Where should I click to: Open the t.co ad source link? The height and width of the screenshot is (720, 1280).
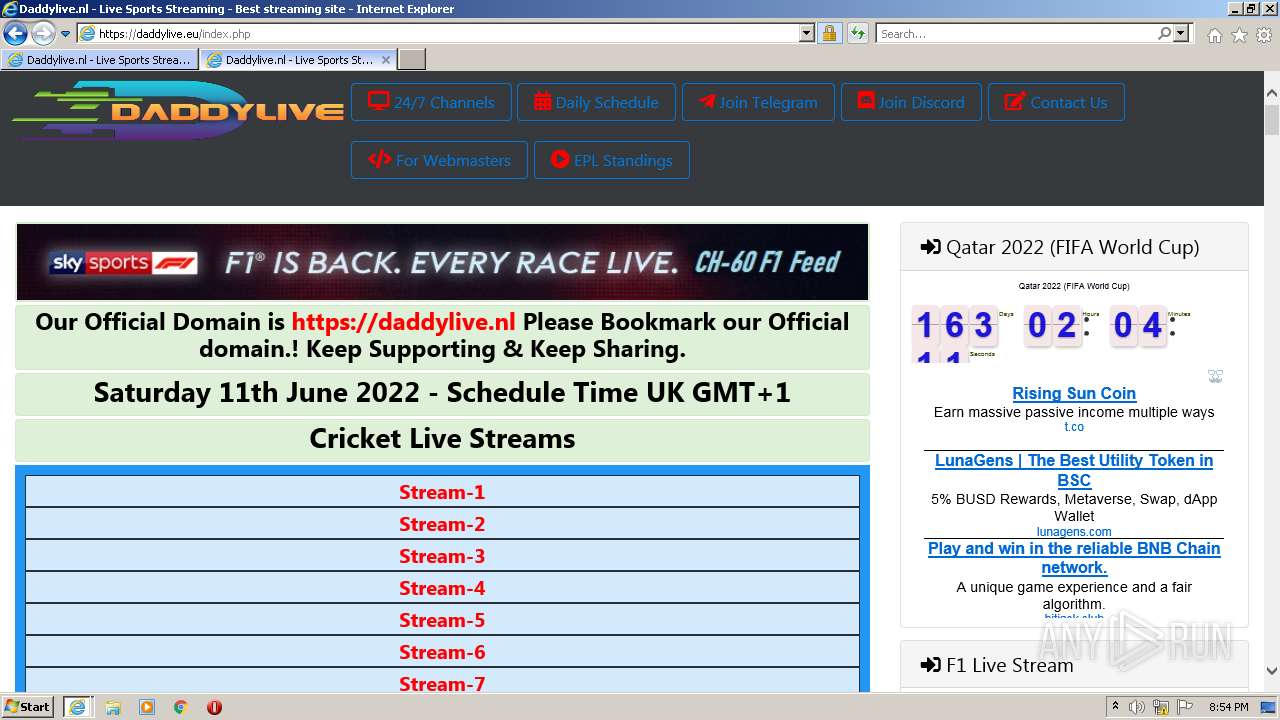pyautogui.click(x=1074, y=427)
